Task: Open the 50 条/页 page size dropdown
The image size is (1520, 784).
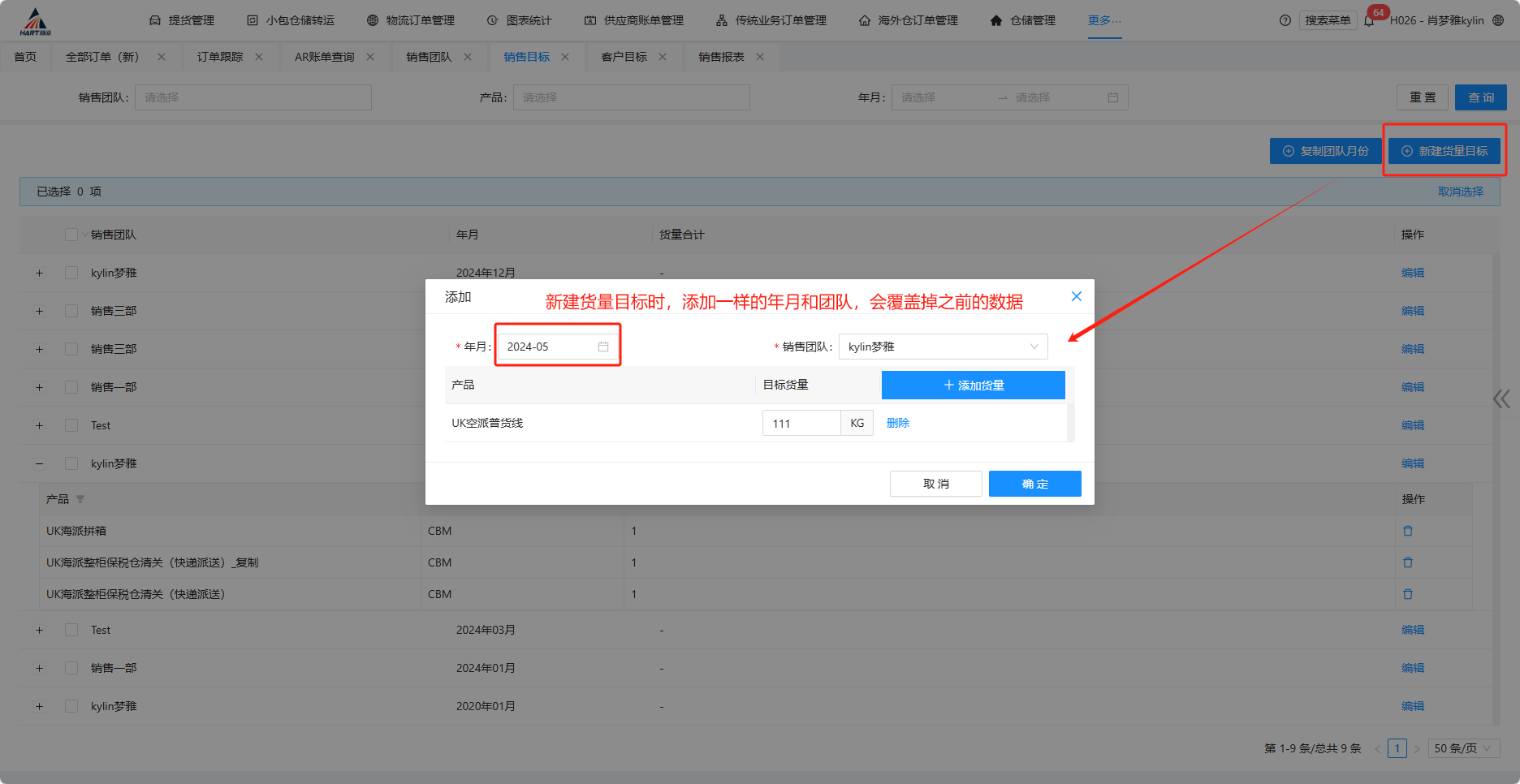Action: click(1463, 748)
